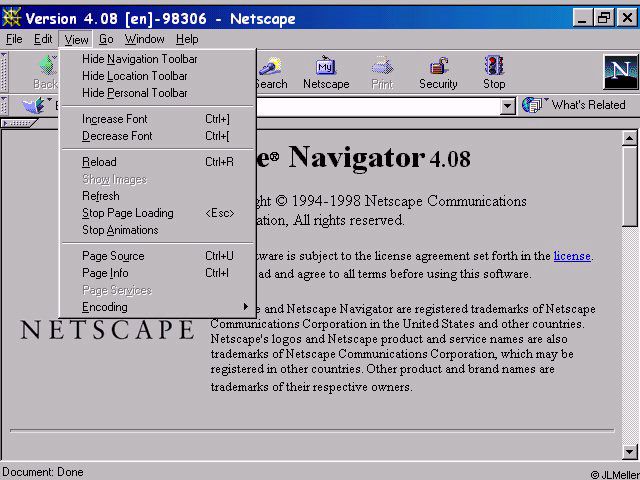Image resolution: width=640 pixels, height=480 pixels.
Task: Select Reload from the View menu
Action: click(x=158, y=162)
